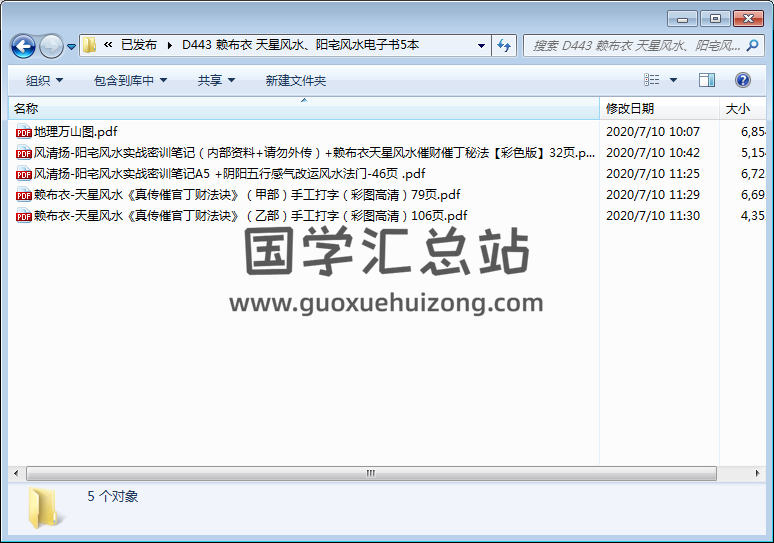Click the magnifier search icon
This screenshot has width=774, height=543.
pyautogui.click(x=753, y=45)
